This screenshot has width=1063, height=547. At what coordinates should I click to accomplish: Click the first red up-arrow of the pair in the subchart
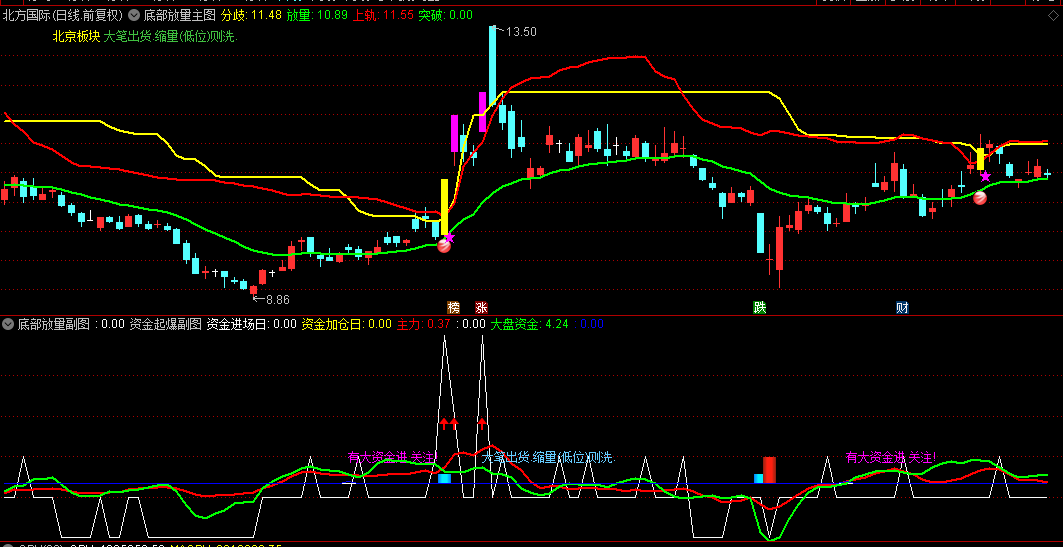coord(444,424)
